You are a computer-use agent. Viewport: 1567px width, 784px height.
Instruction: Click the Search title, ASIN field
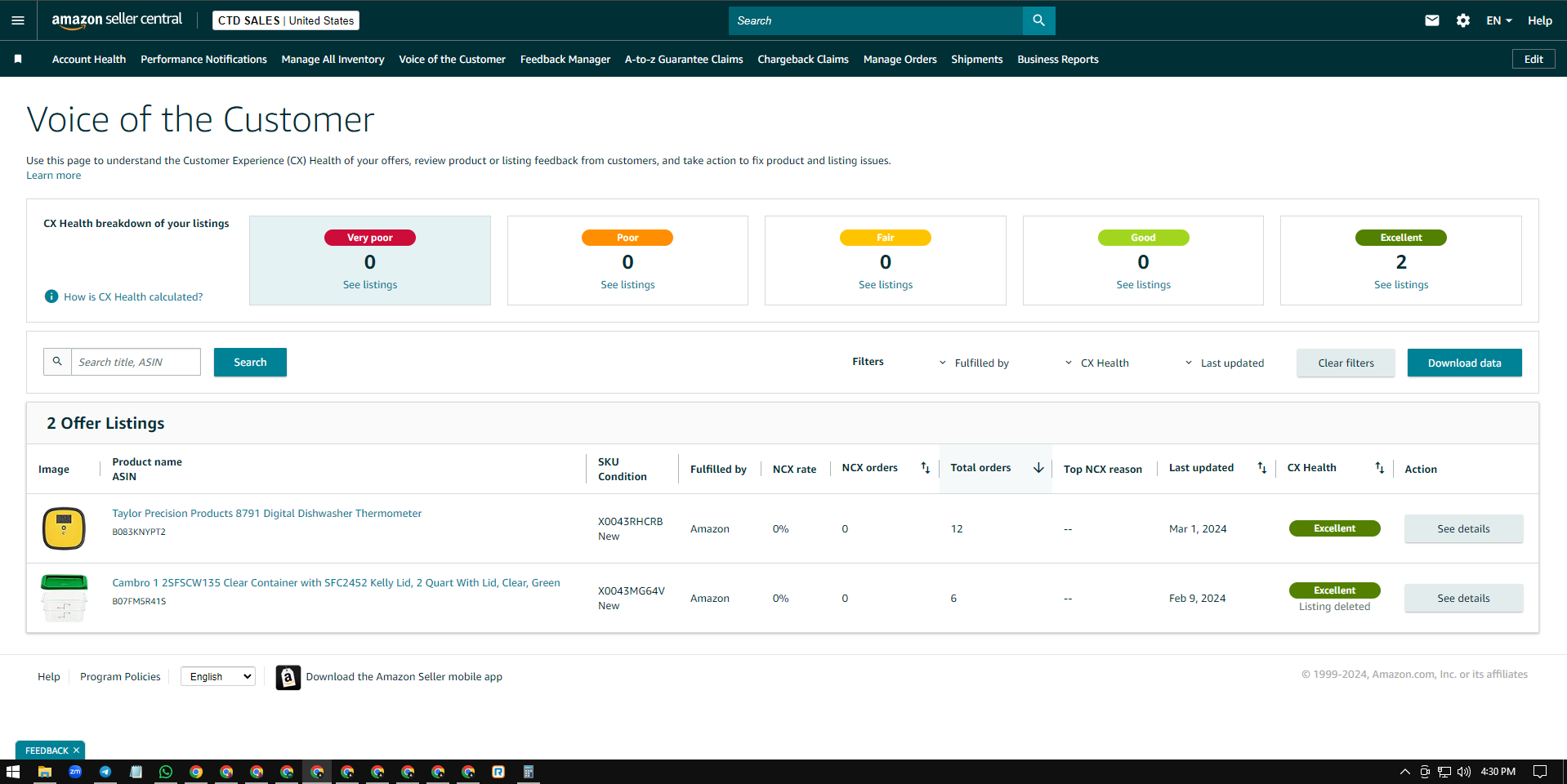click(x=136, y=362)
